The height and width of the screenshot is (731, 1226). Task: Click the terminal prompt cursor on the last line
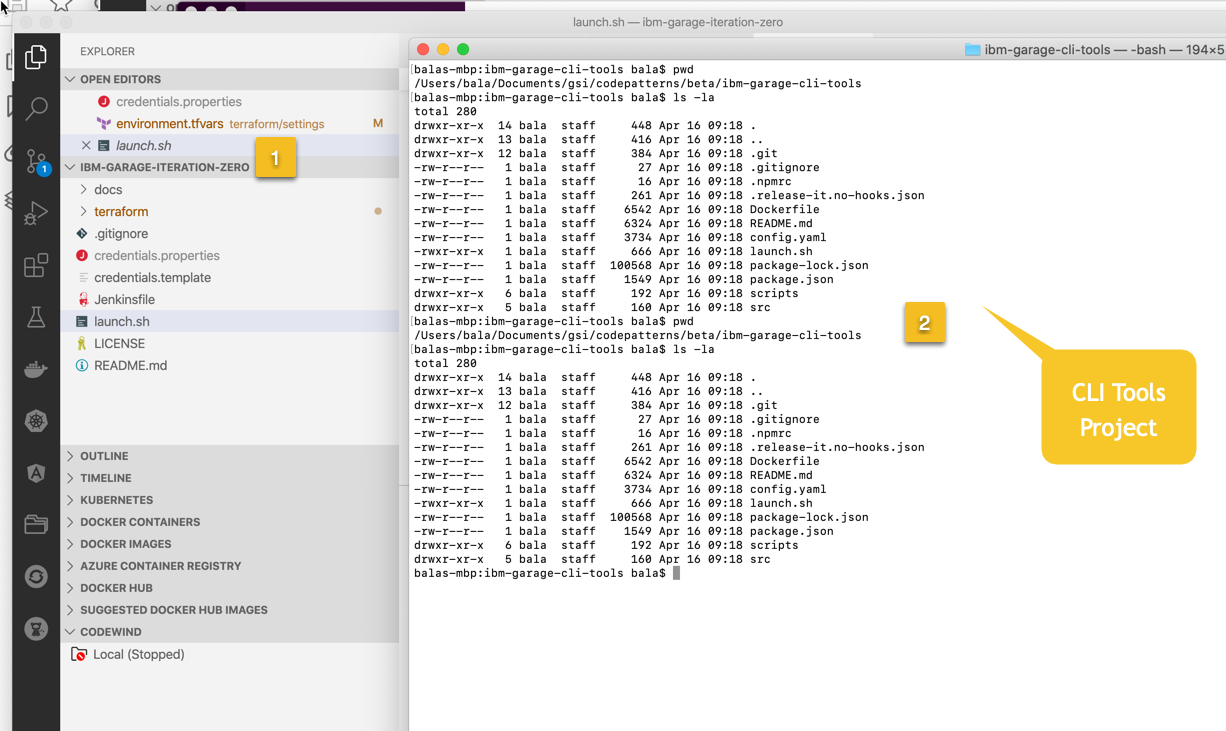(x=677, y=573)
